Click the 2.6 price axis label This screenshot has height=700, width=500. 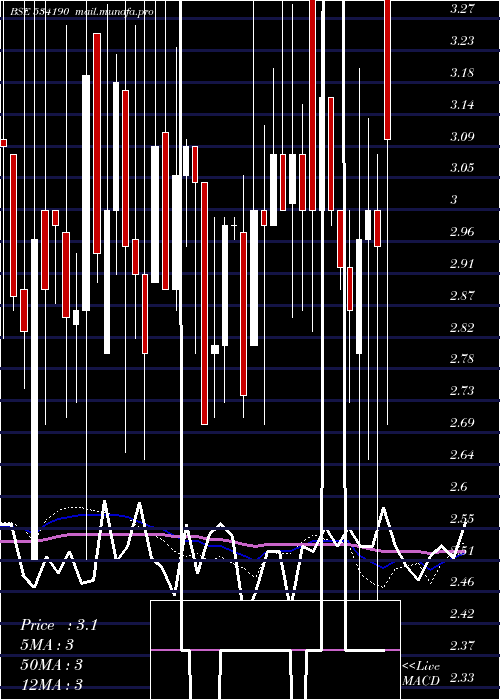[458, 486]
